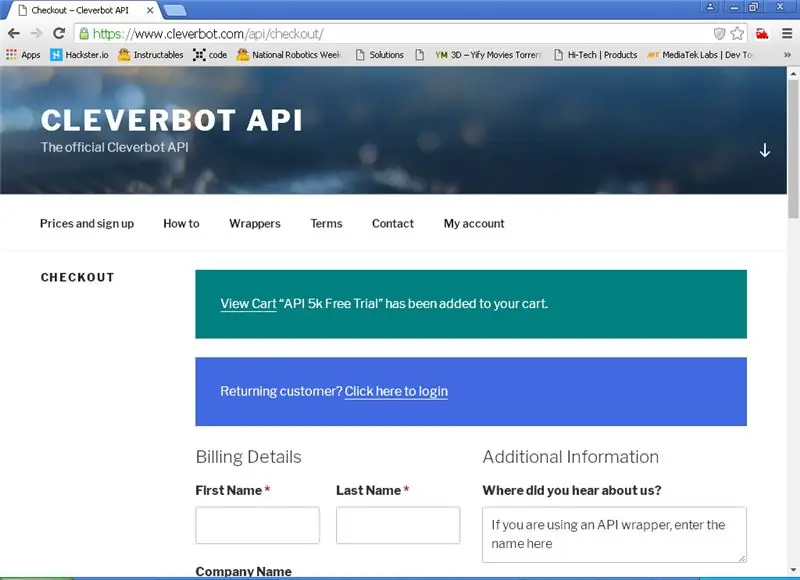
Task: Click the browser back arrow
Action: pyautogui.click(x=14, y=34)
